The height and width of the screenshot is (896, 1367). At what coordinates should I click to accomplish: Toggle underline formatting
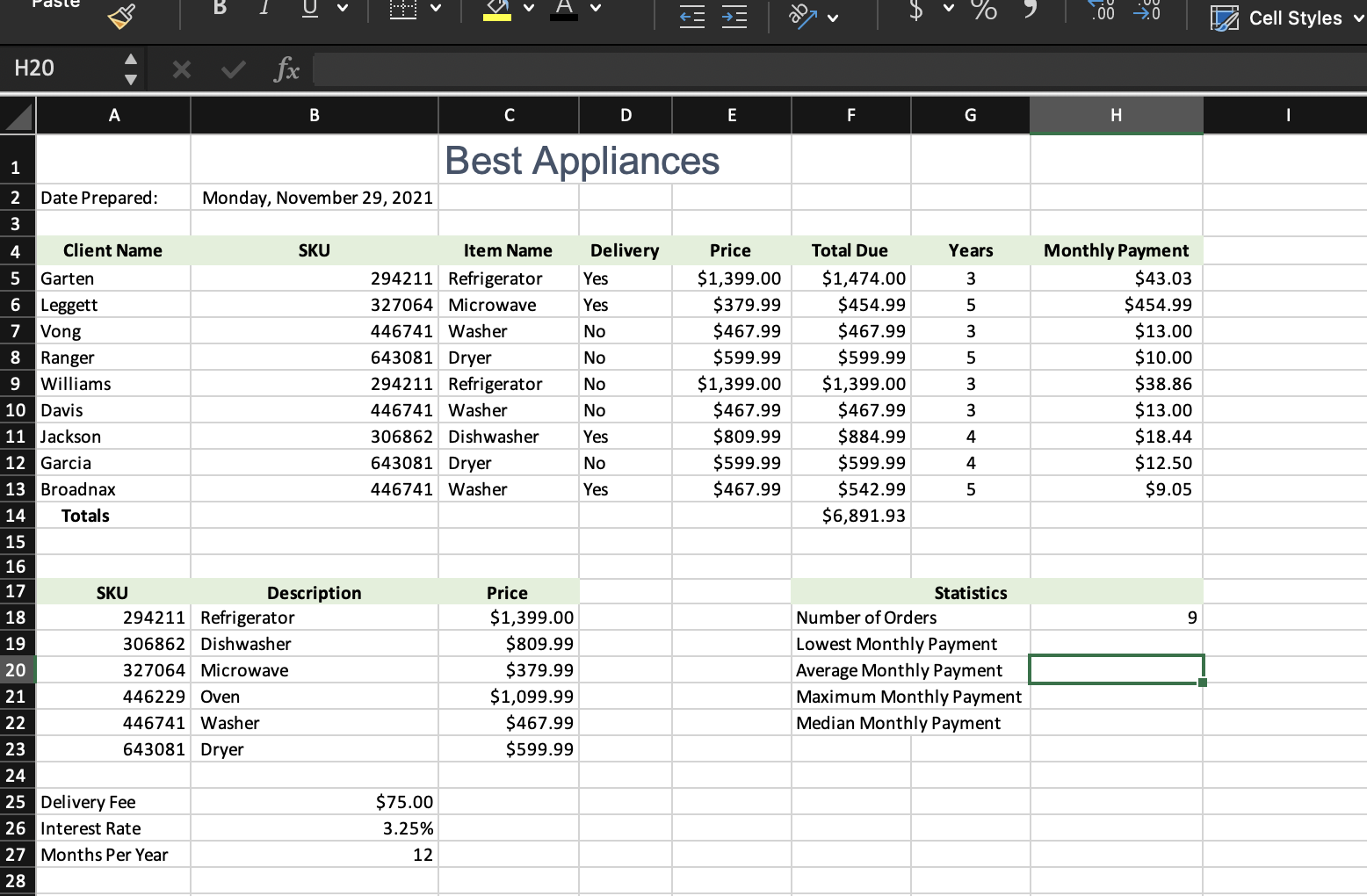point(310,8)
